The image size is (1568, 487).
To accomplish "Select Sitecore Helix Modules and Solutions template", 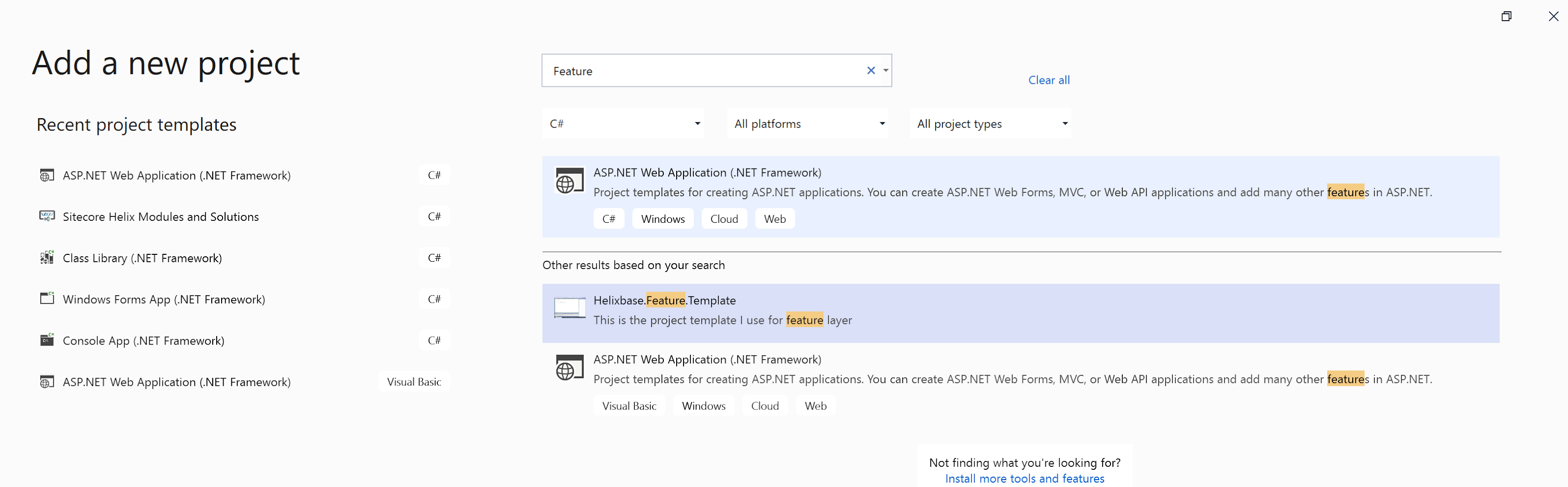I will (243, 216).
